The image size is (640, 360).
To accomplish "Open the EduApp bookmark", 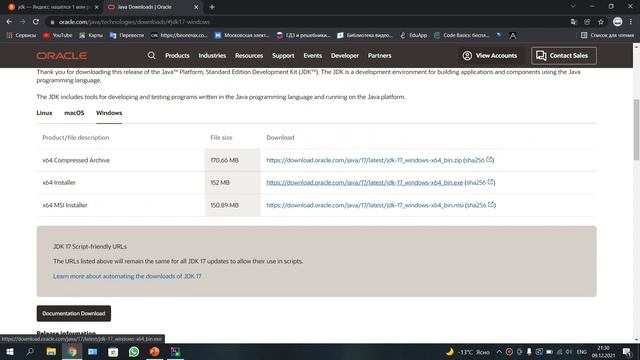I will 413,36.
